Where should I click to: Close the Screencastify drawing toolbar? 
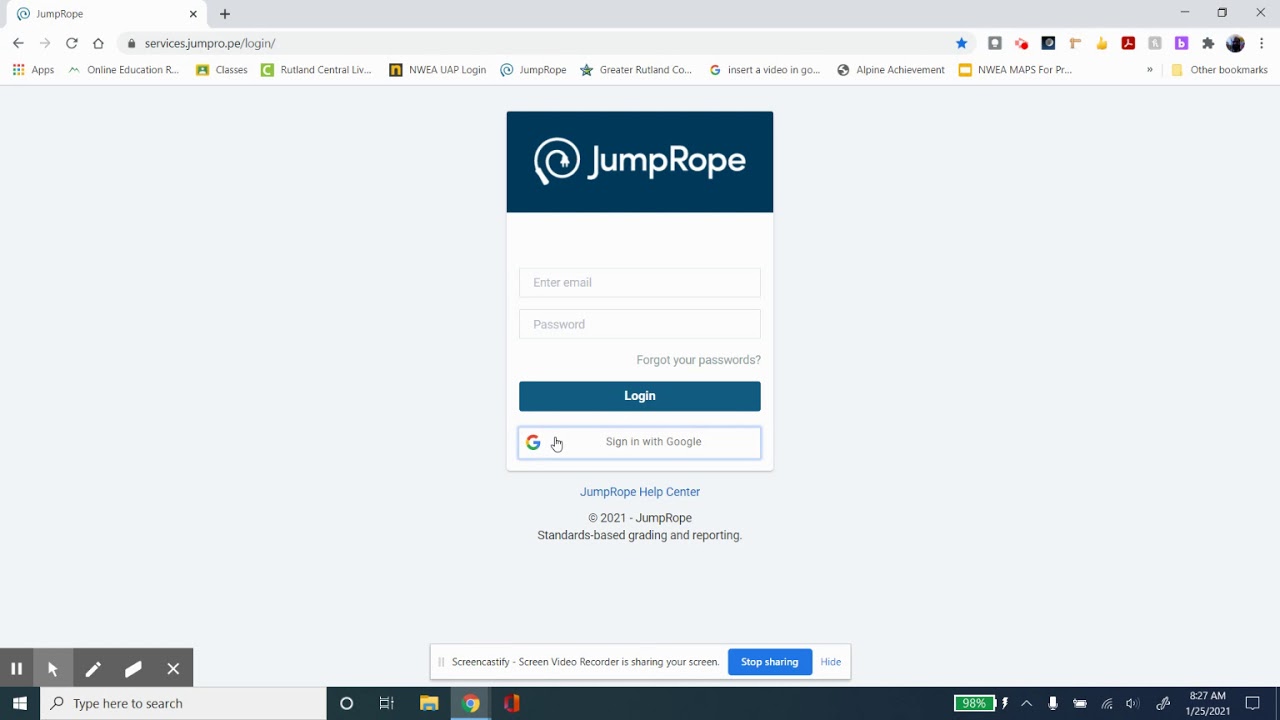(173, 669)
